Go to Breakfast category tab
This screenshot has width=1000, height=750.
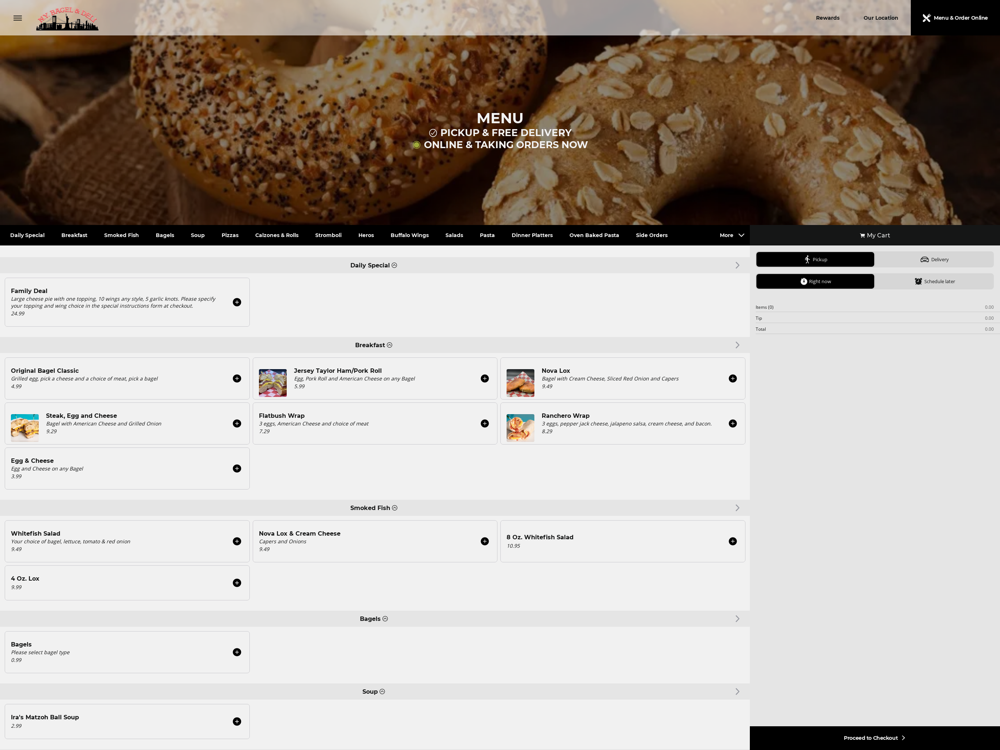pyautogui.click(x=74, y=235)
